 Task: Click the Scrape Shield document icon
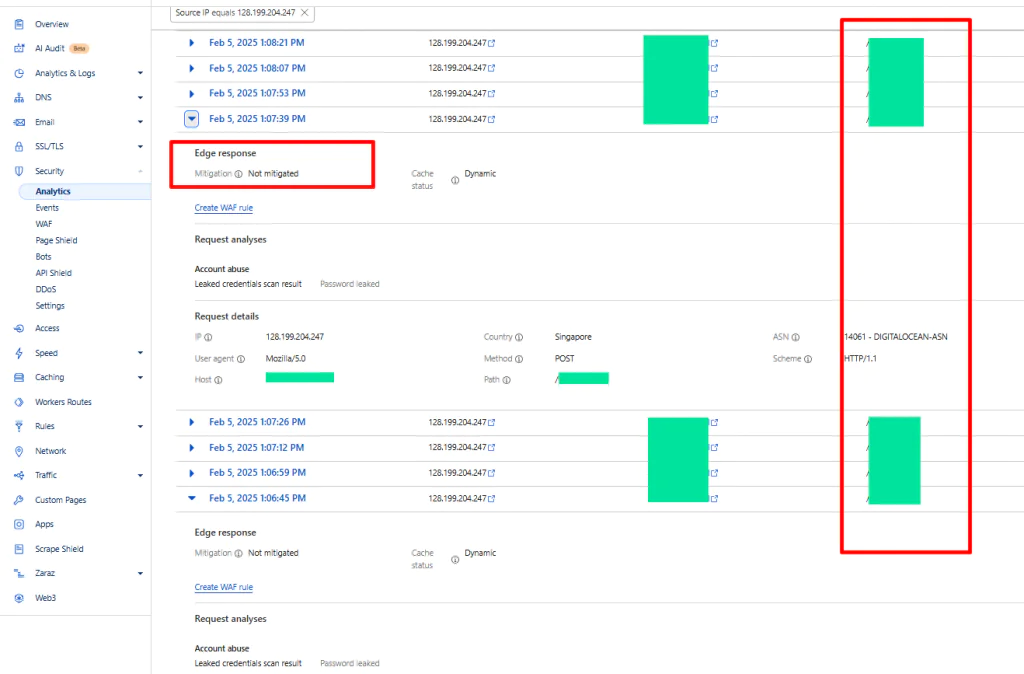(x=19, y=549)
